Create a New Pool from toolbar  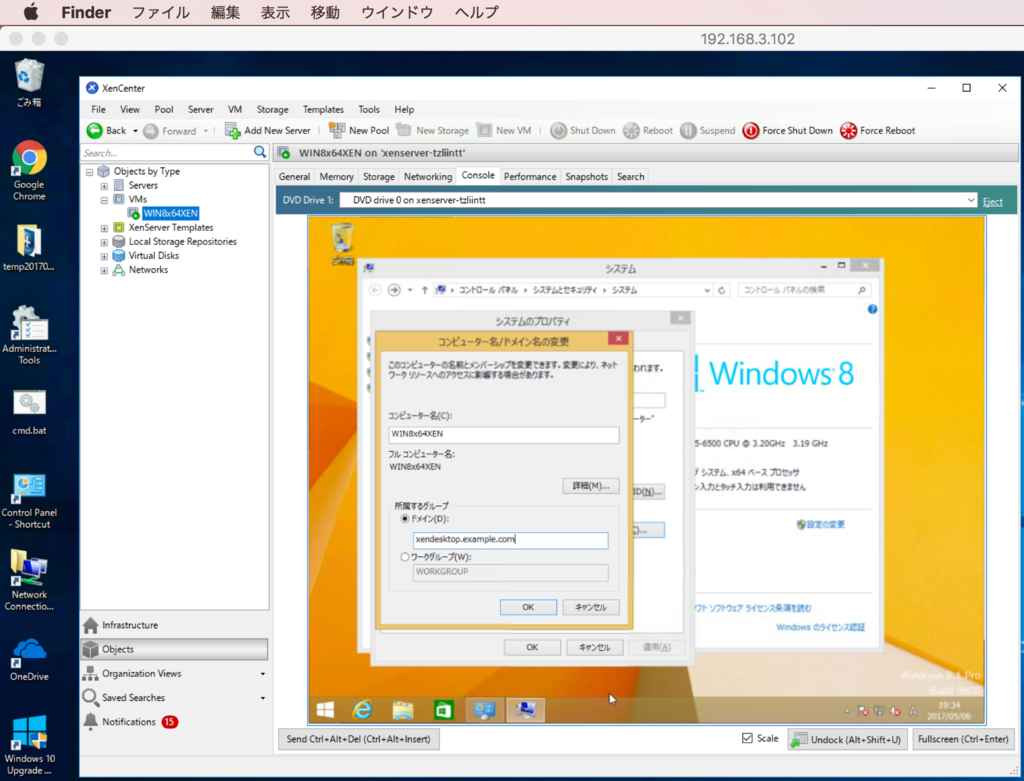point(359,131)
